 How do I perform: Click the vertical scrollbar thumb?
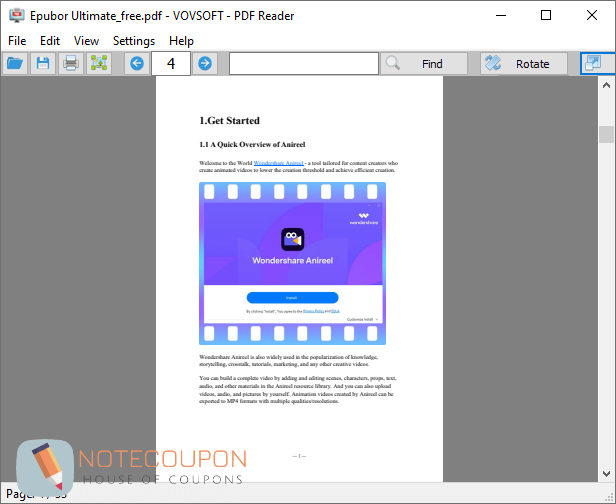(x=606, y=134)
